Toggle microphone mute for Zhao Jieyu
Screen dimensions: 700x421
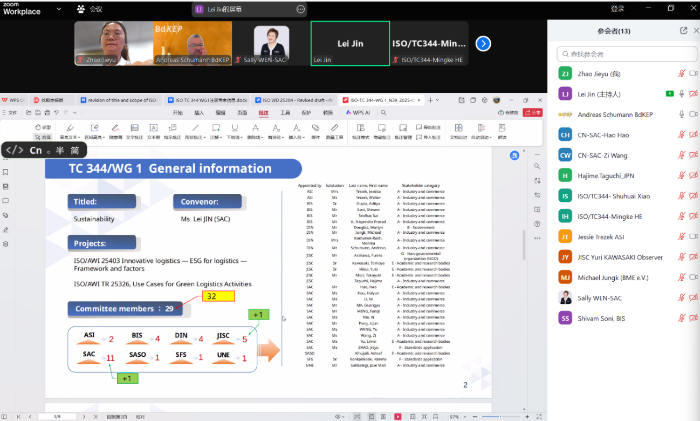681,73
